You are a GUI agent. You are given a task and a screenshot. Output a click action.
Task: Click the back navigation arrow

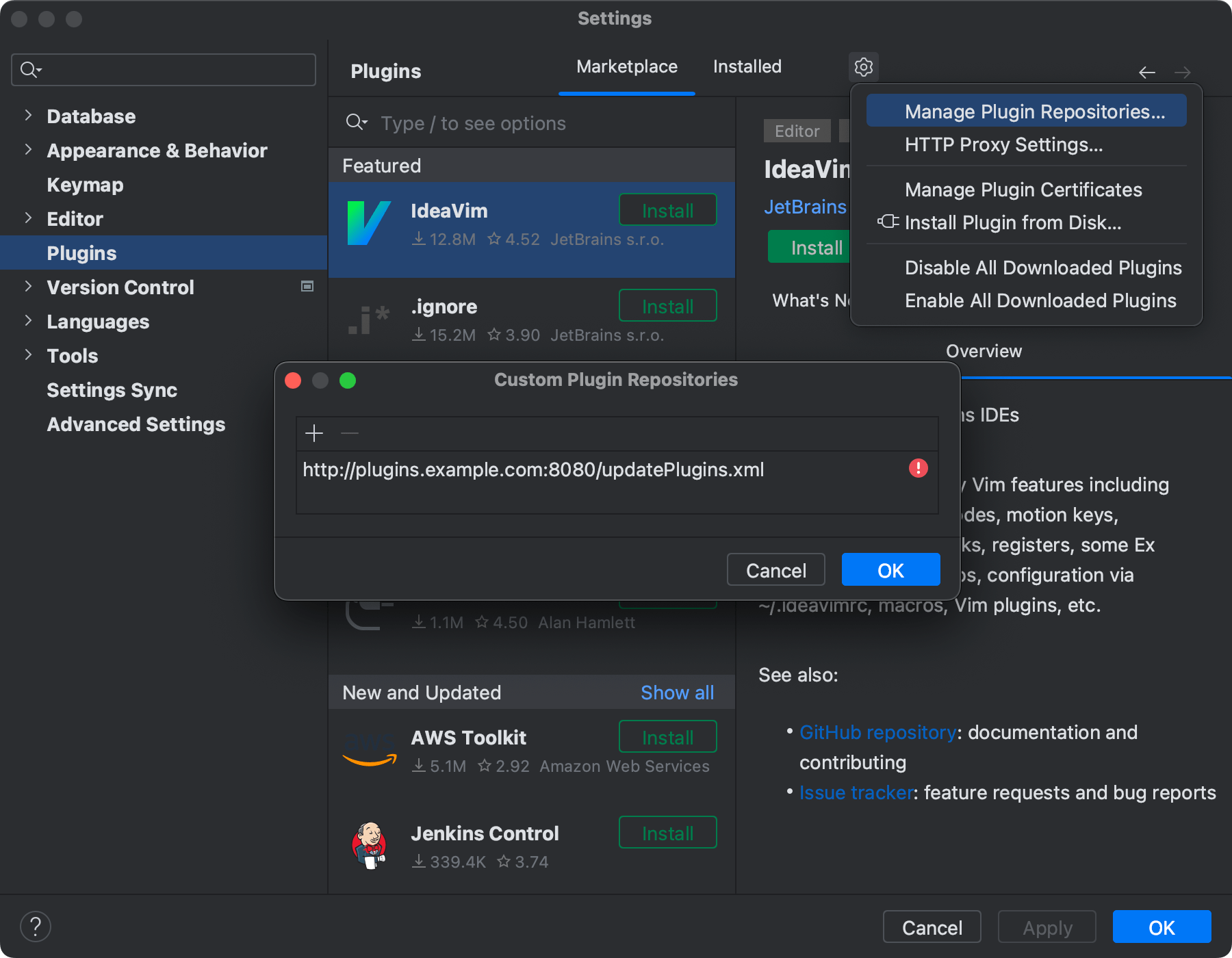tap(1147, 72)
